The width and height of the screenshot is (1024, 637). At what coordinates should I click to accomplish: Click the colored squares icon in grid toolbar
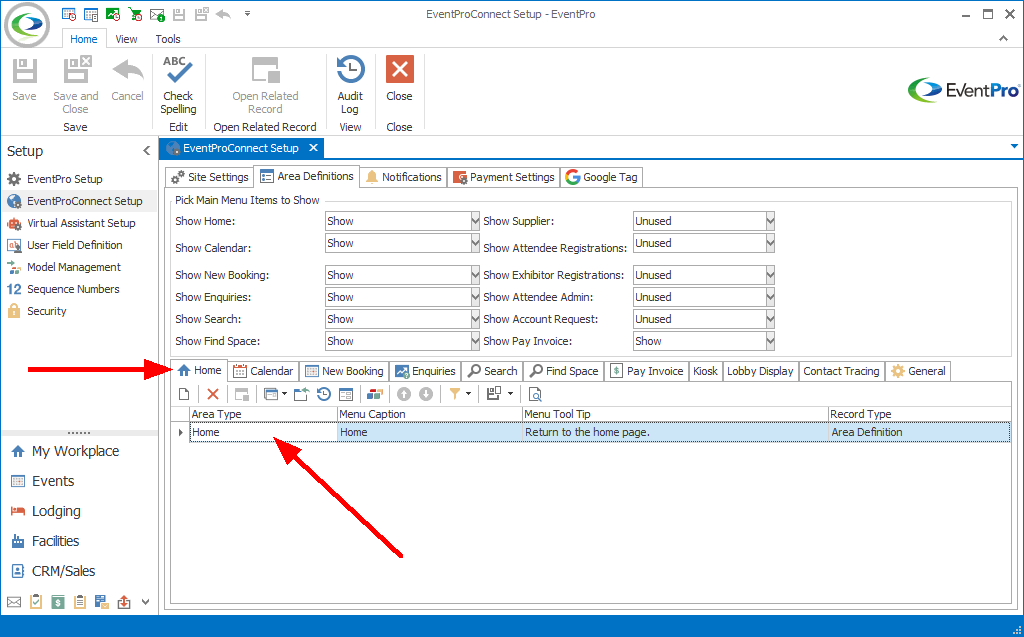(x=375, y=394)
